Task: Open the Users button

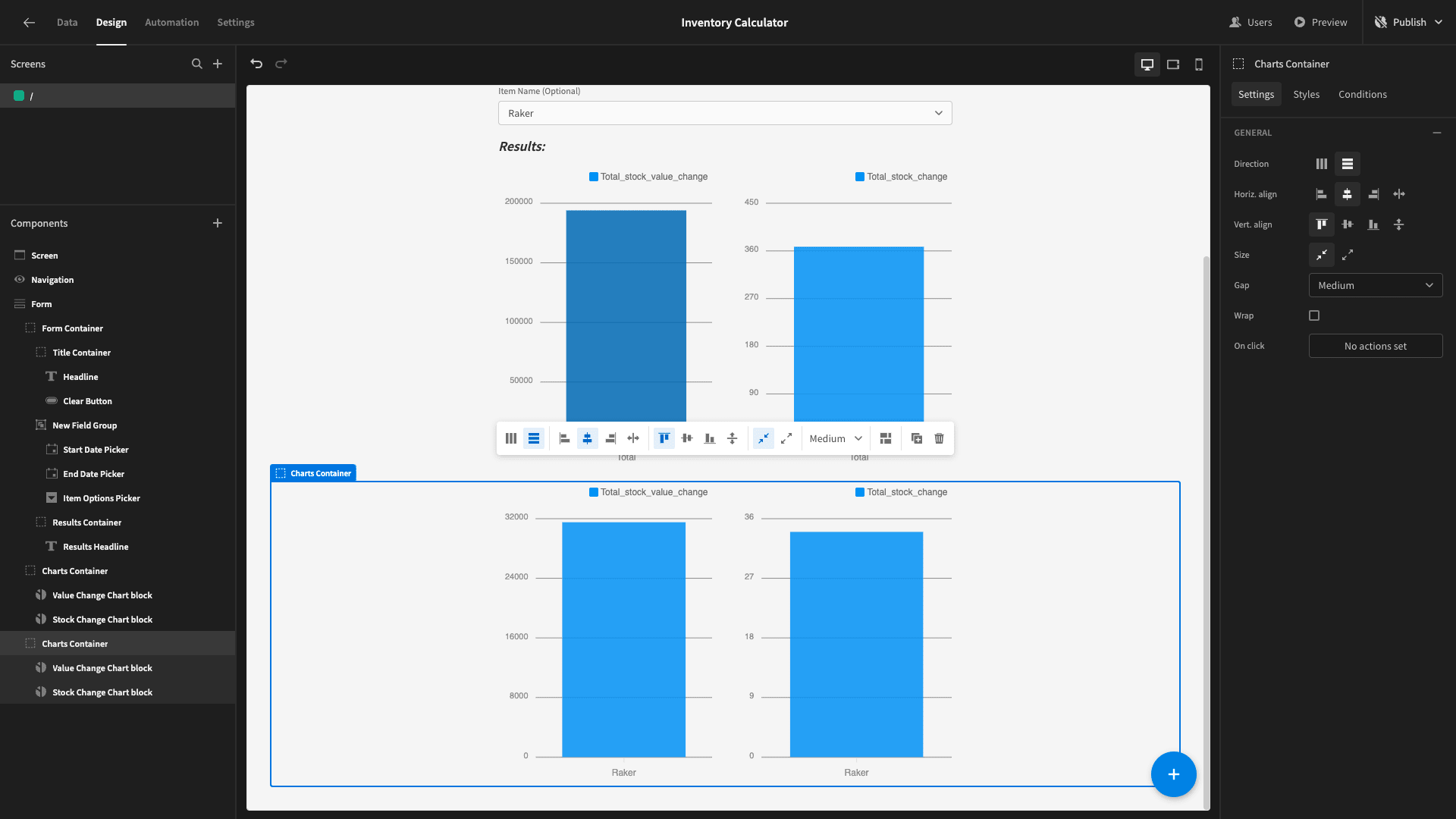Action: tap(1250, 22)
